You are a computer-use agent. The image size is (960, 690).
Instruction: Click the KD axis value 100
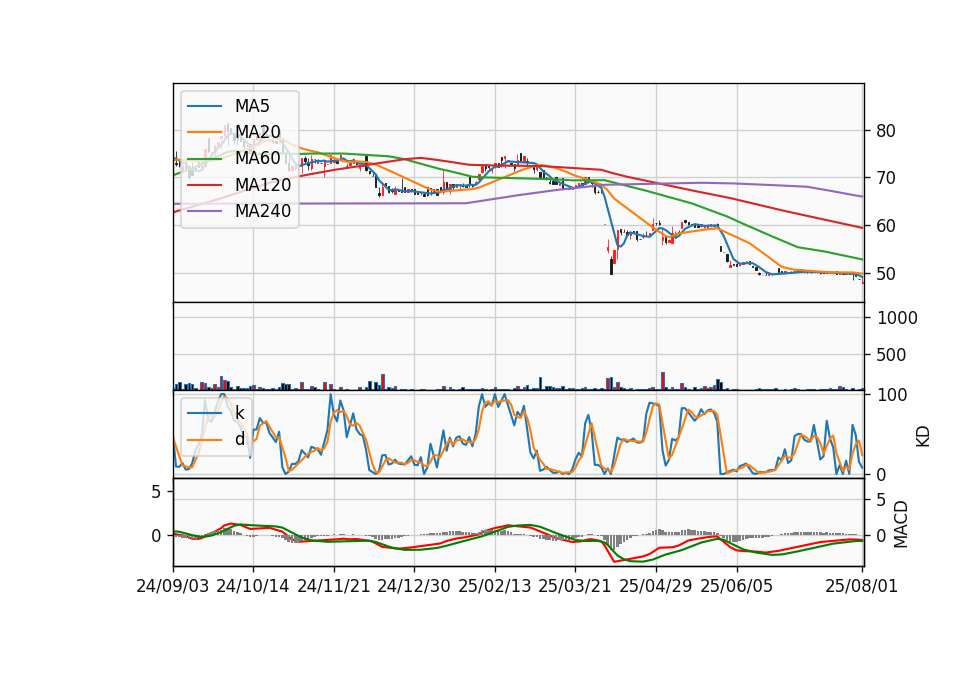pyautogui.click(x=892, y=395)
